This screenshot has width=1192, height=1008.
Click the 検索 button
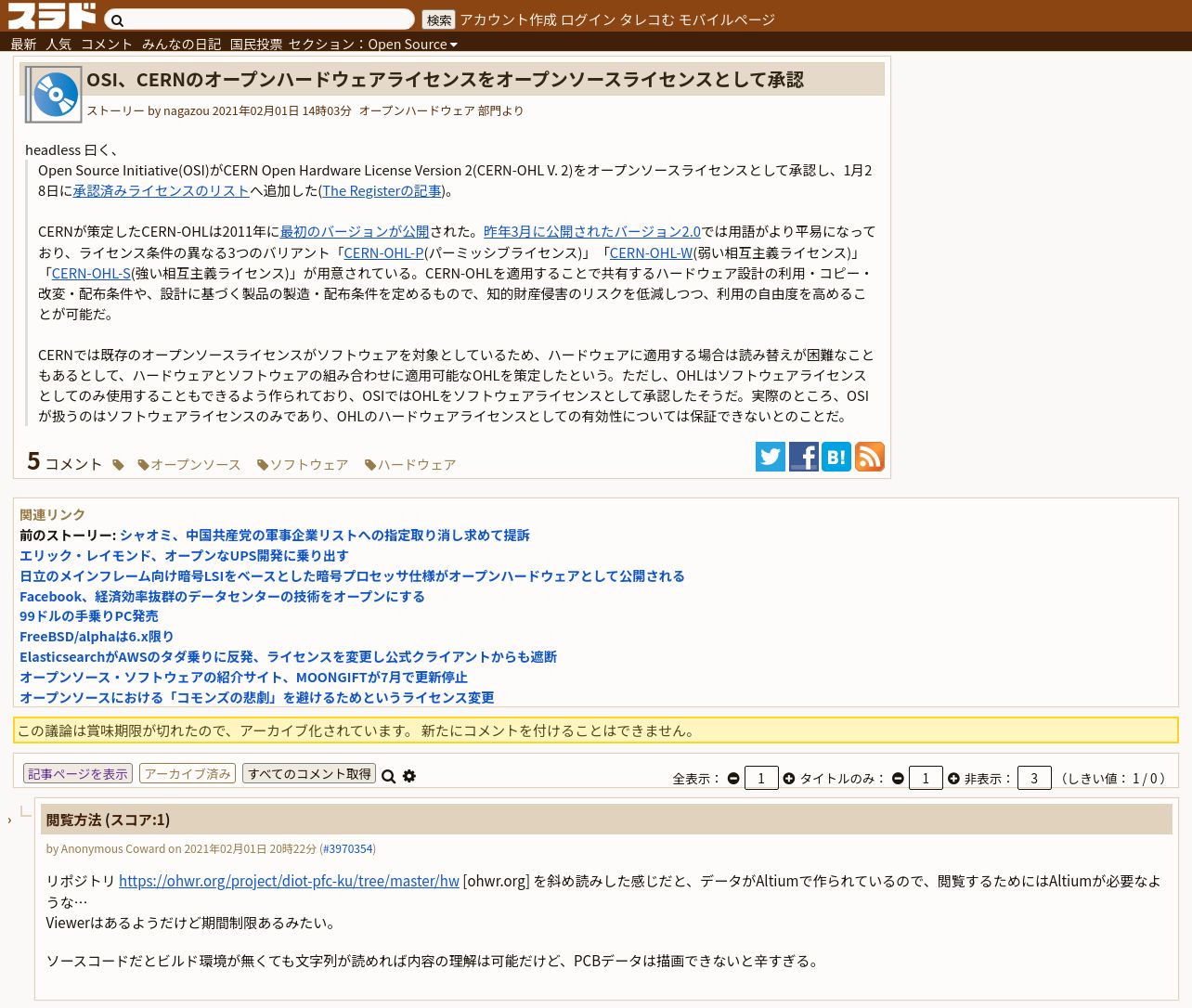pos(438,19)
